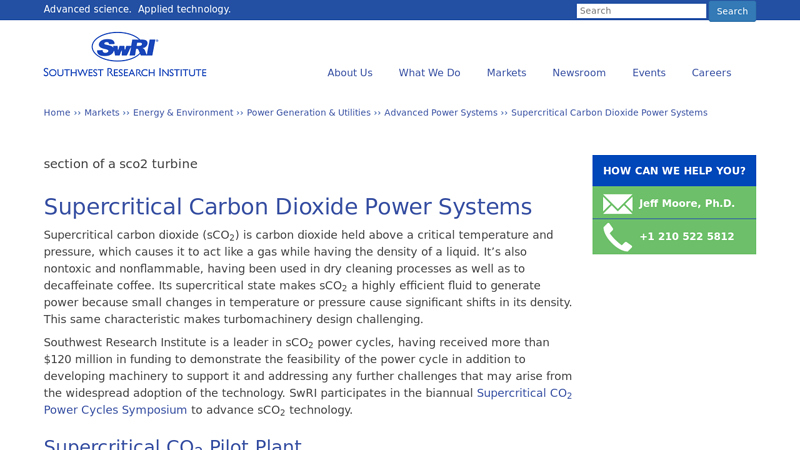Call +1 210 522 5812 number
Screen dimensions: 800x450
pos(687,237)
